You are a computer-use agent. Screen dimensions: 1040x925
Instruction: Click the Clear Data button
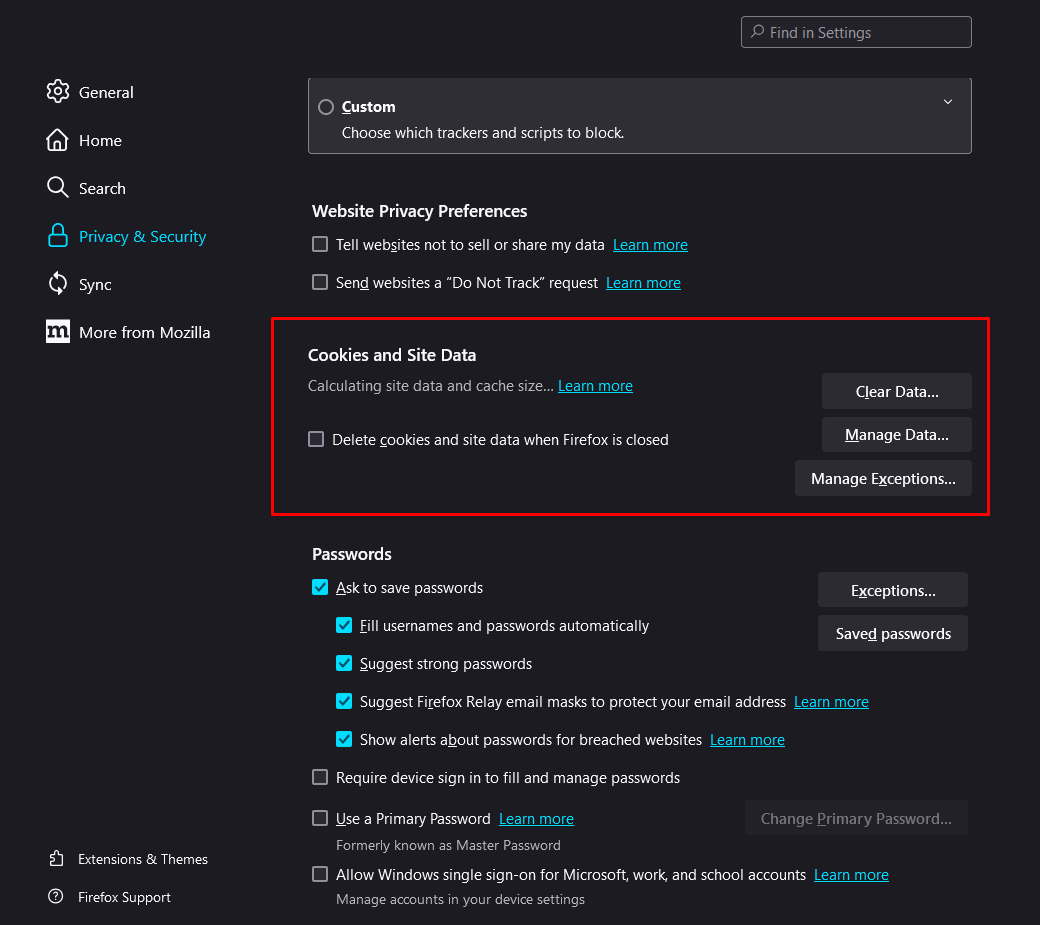tap(896, 391)
